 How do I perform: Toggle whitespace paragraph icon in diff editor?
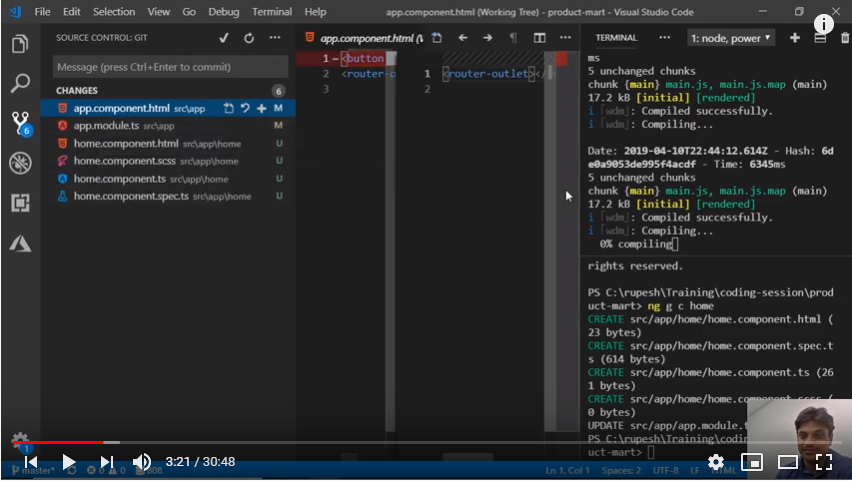click(x=513, y=38)
